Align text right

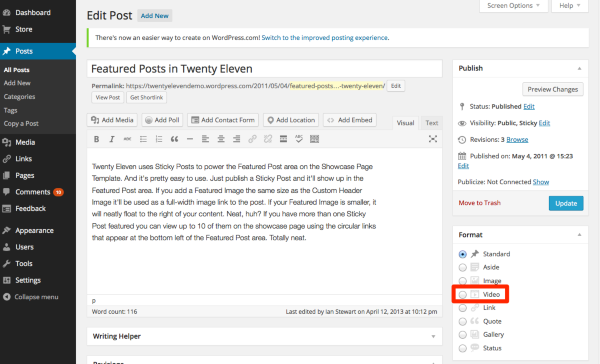236,139
